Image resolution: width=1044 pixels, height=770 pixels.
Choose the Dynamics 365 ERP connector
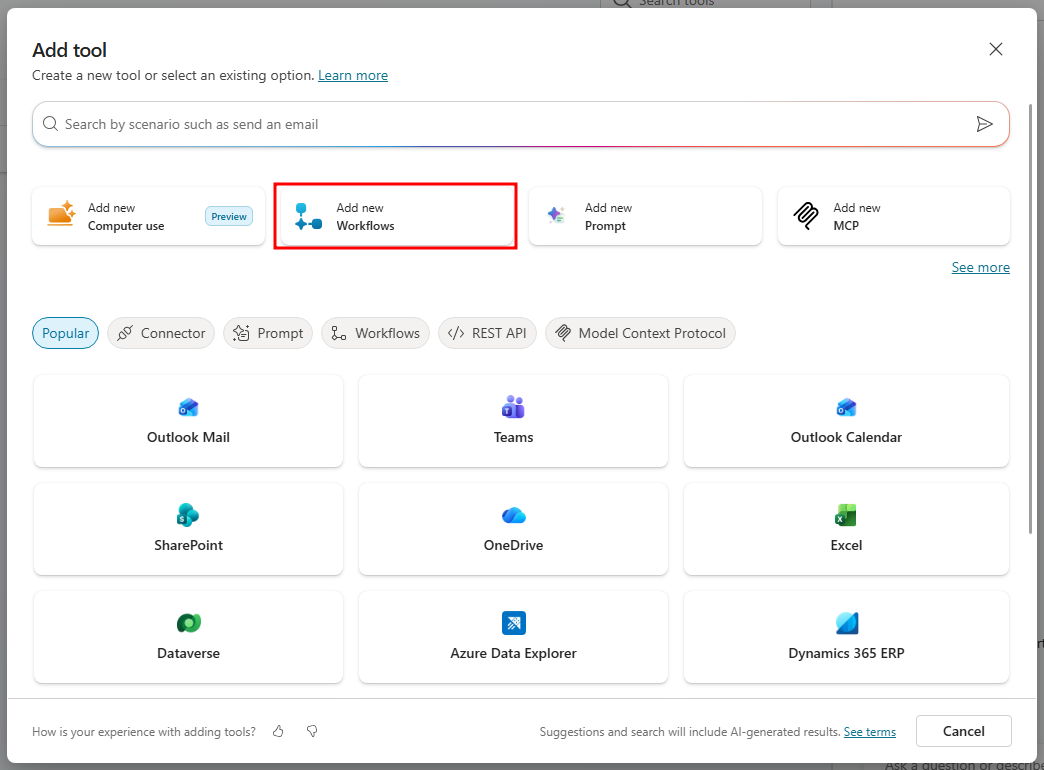846,637
